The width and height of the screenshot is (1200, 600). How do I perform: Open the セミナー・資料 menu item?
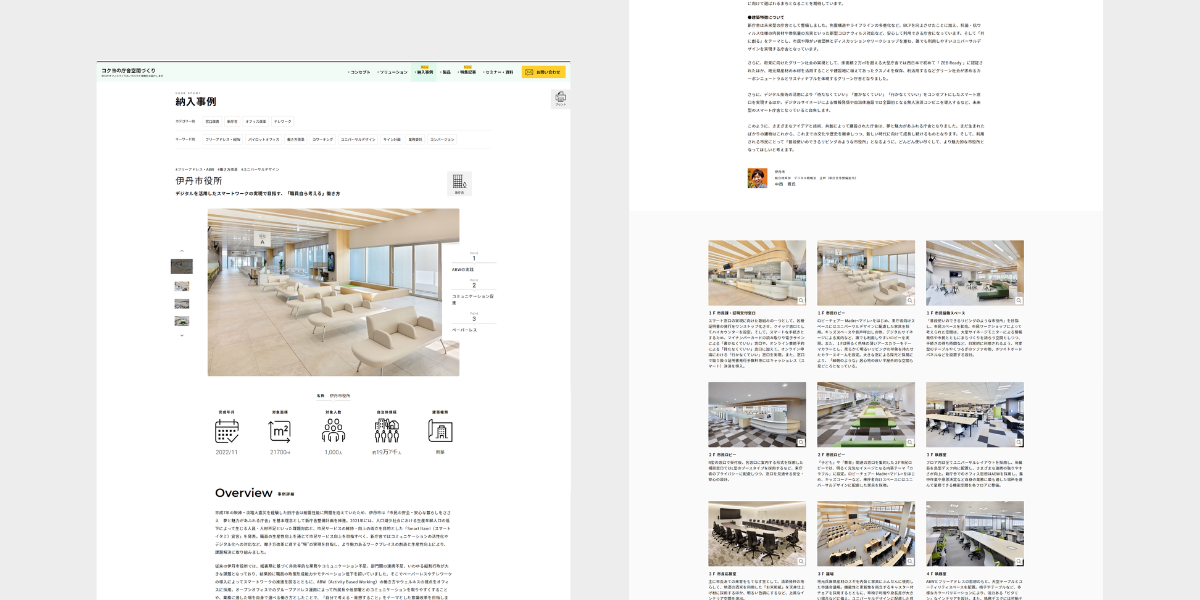[x=498, y=72]
